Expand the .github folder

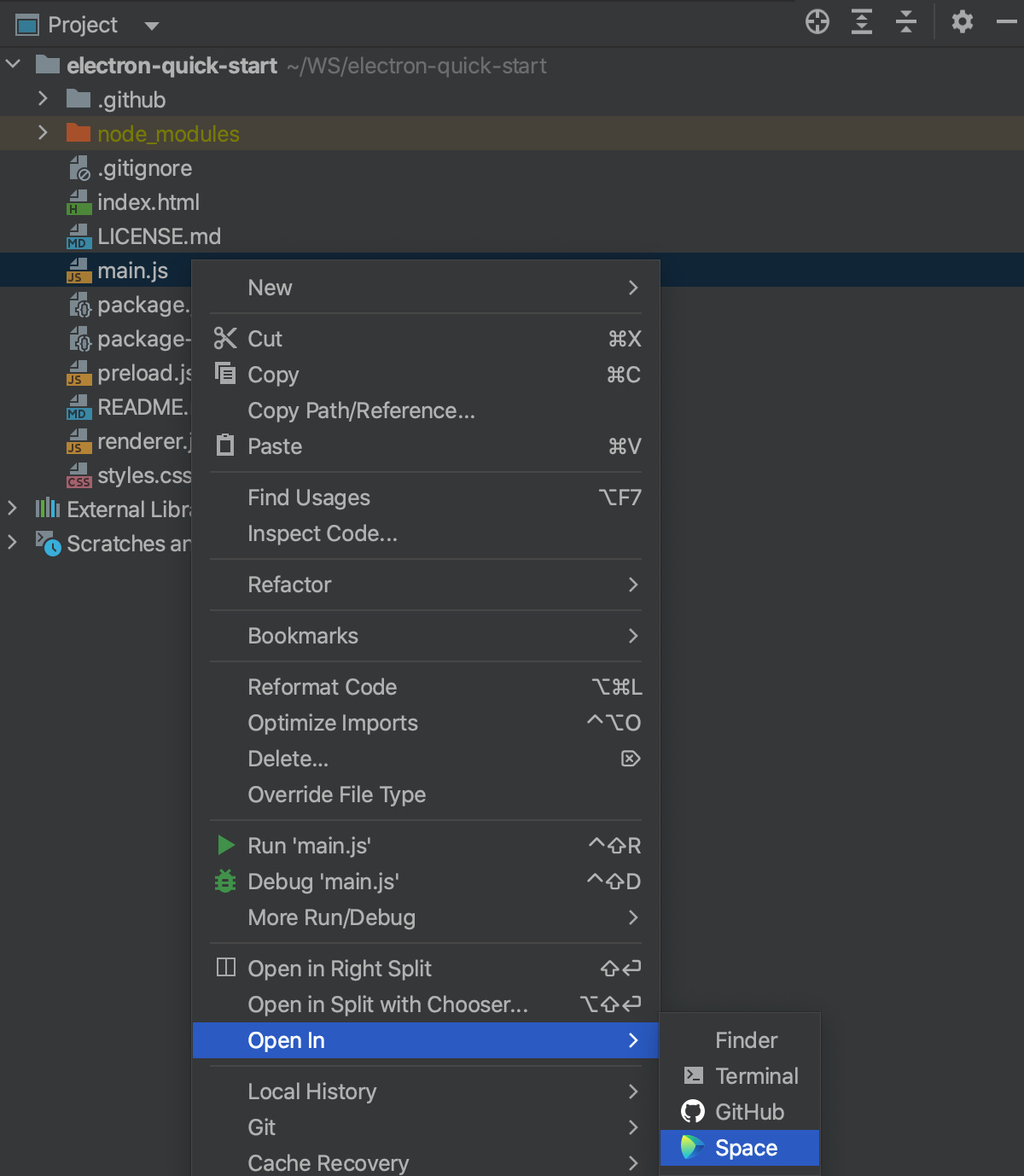pyautogui.click(x=43, y=99)
